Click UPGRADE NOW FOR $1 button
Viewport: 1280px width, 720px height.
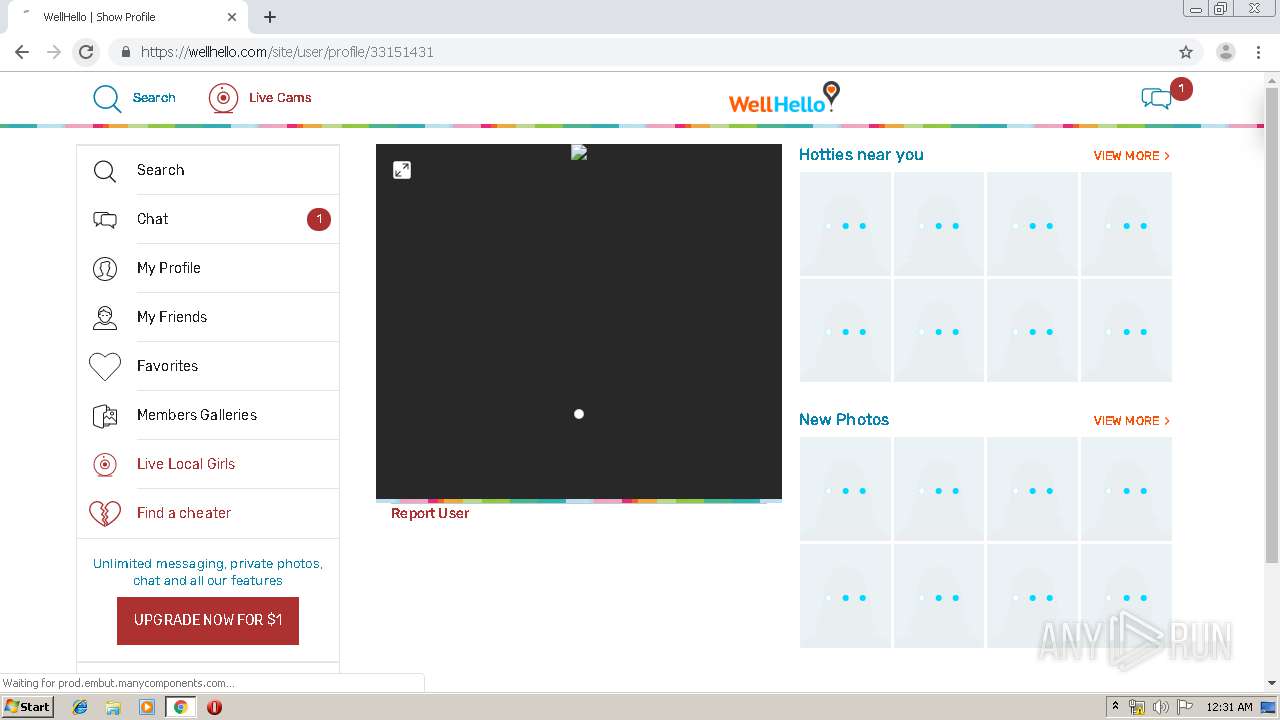click(x=208, y=620)
